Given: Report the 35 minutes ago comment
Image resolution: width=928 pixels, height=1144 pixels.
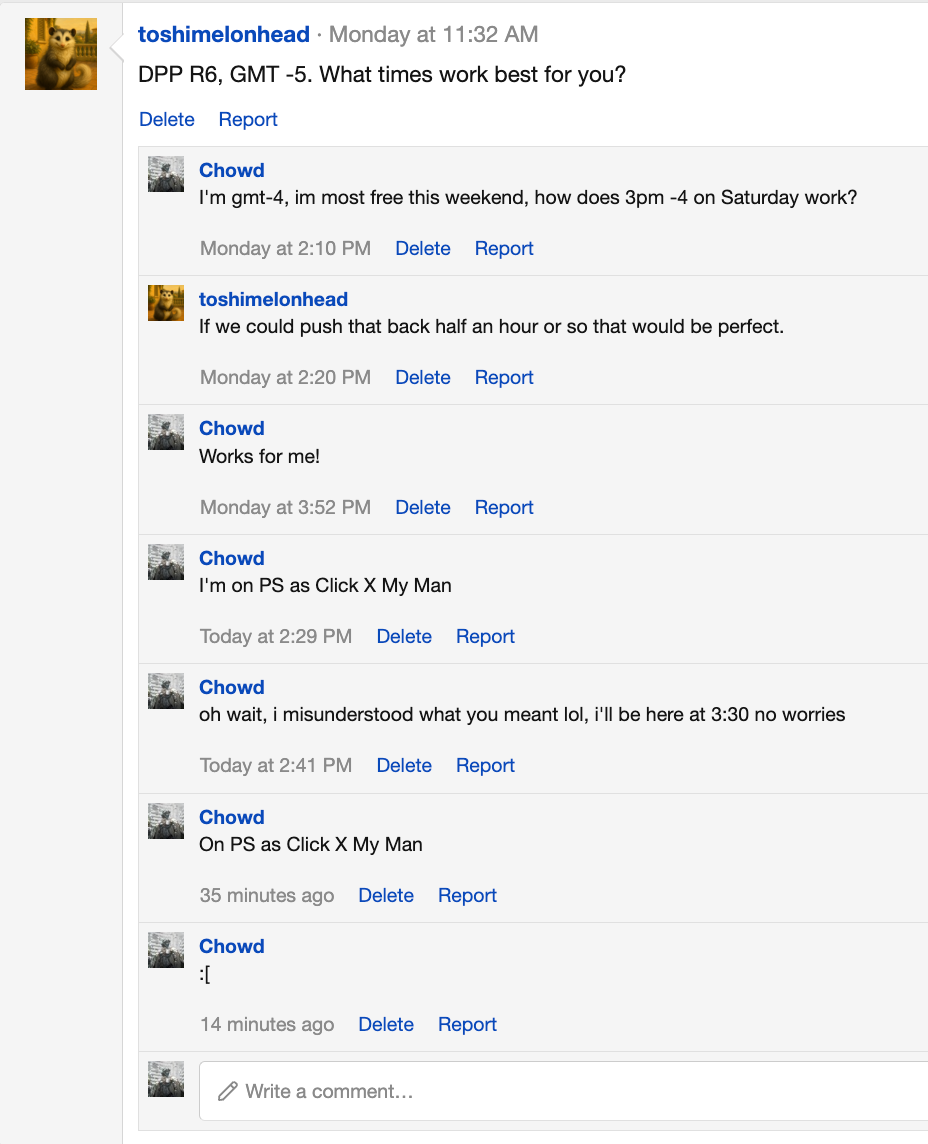Looking at the screenshot, I should tap(467, 895).
